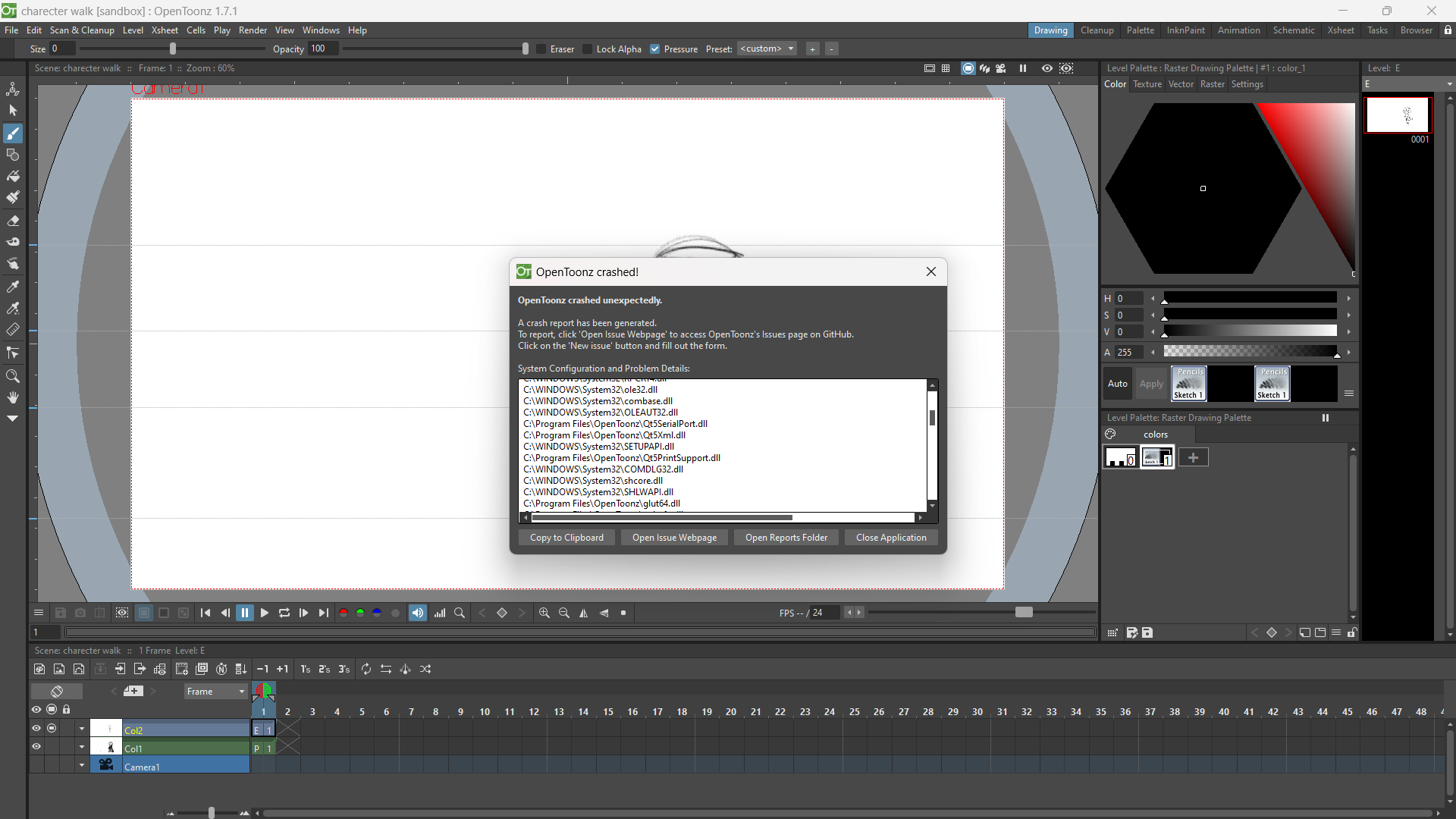Mute the sound with the speaker icon
1456x819 pixels.
click(417, 613)
